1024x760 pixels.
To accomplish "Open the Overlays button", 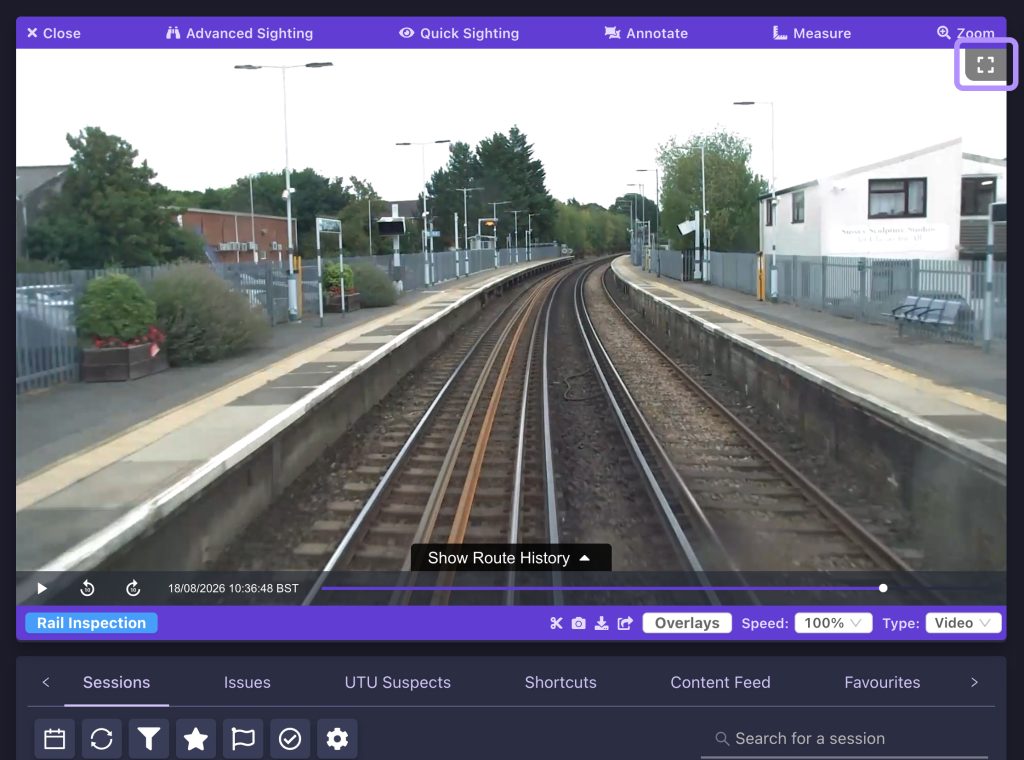I will click(x=687, y=623).
